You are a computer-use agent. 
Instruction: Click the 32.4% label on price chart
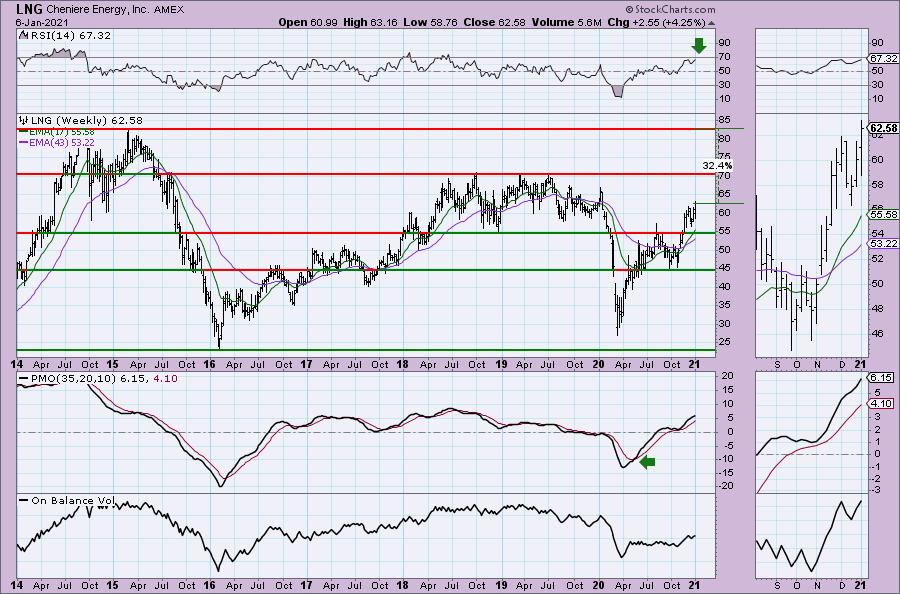coord(717,165)
